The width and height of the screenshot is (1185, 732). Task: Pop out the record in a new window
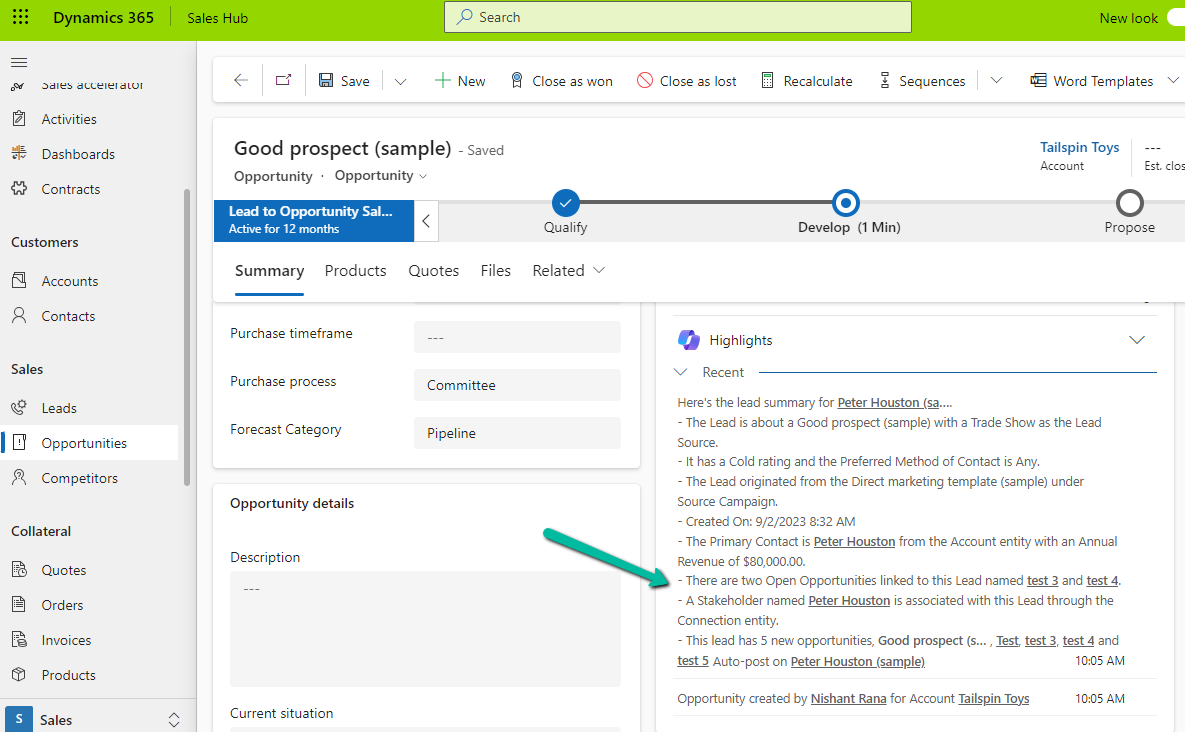point(283,80)
